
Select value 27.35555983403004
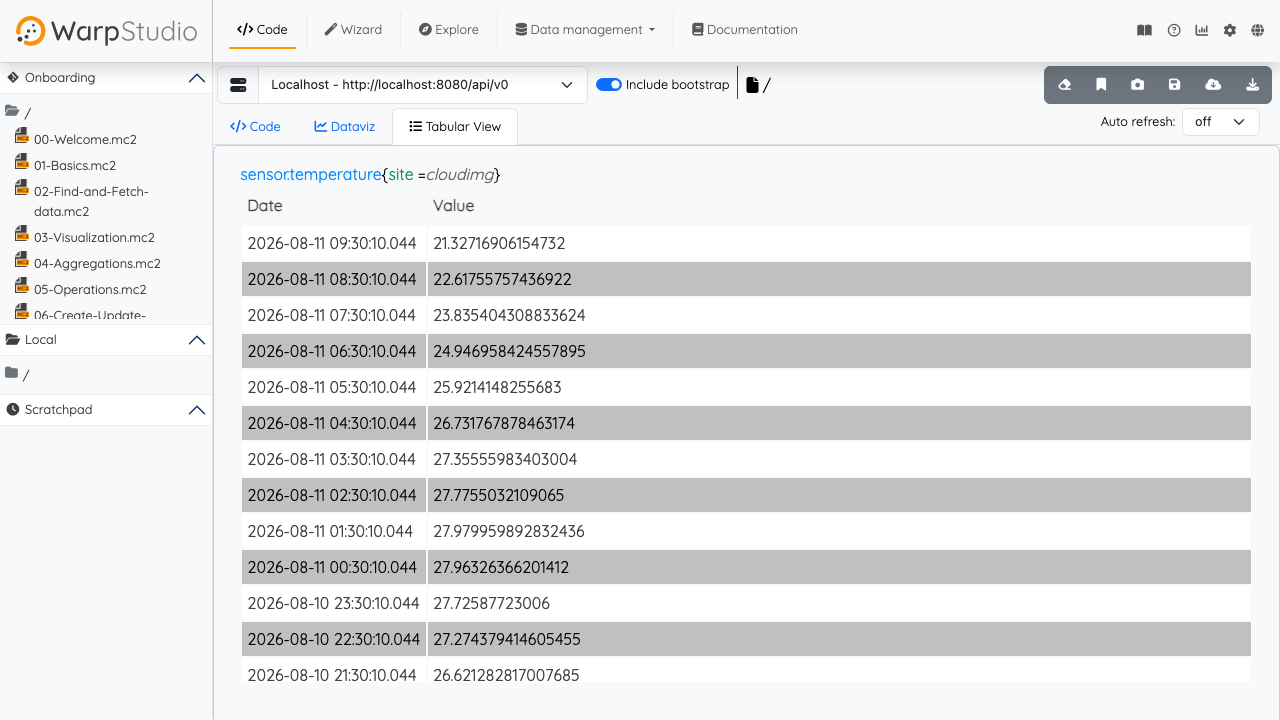(505, 459)
